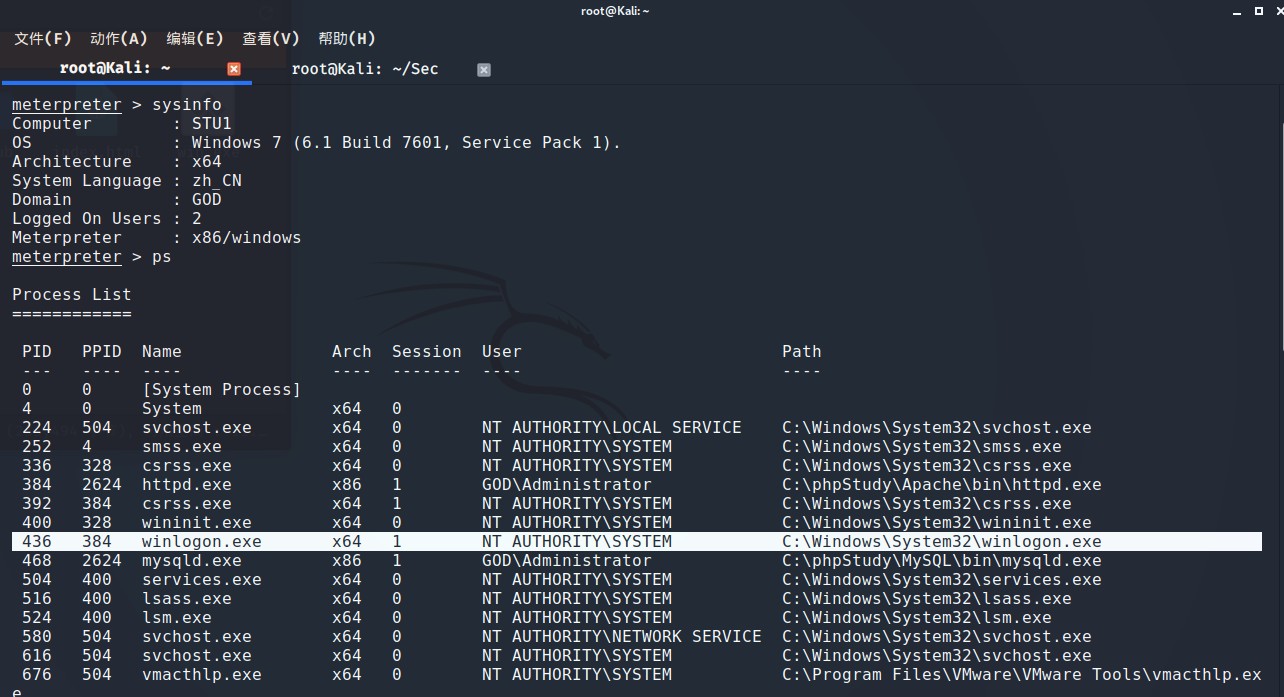The width and height of the screenshot is (1284, 697).
Task: Click the highlighted winlogon.exe process name
Action: point(201,542)
